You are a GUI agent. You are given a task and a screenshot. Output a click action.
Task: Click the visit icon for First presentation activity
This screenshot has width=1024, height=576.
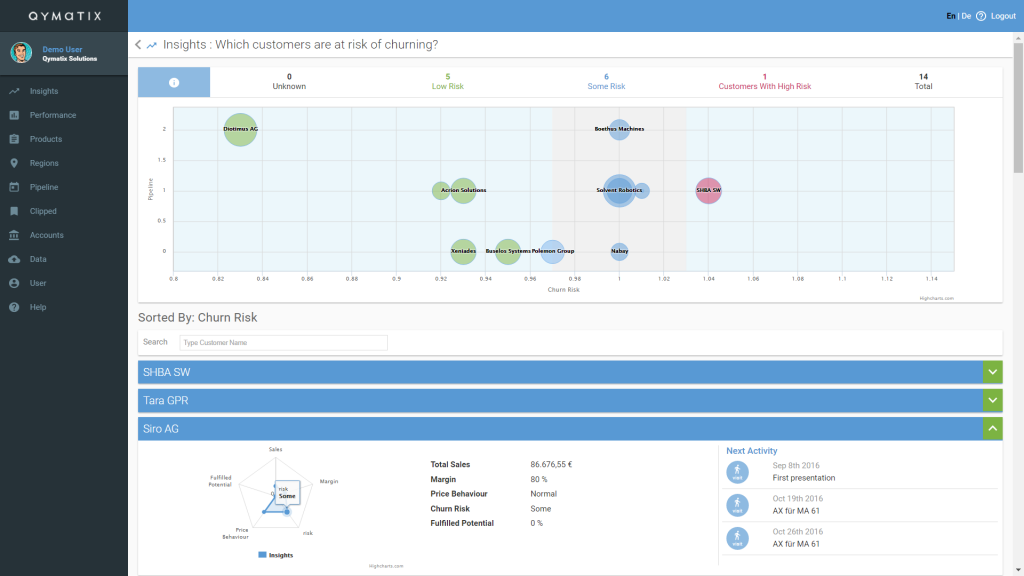tap(737, 470)
